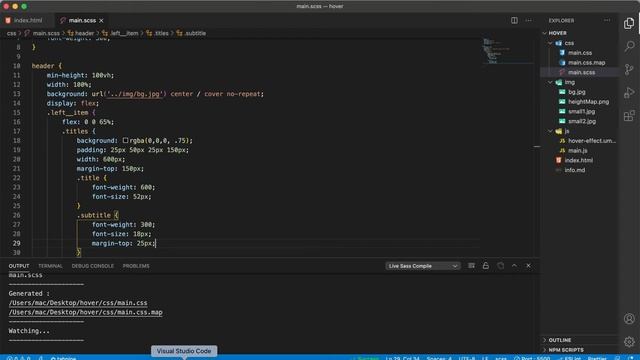
Task: Click the main.scss breadcrumb segment
Action: pos(46,33)
